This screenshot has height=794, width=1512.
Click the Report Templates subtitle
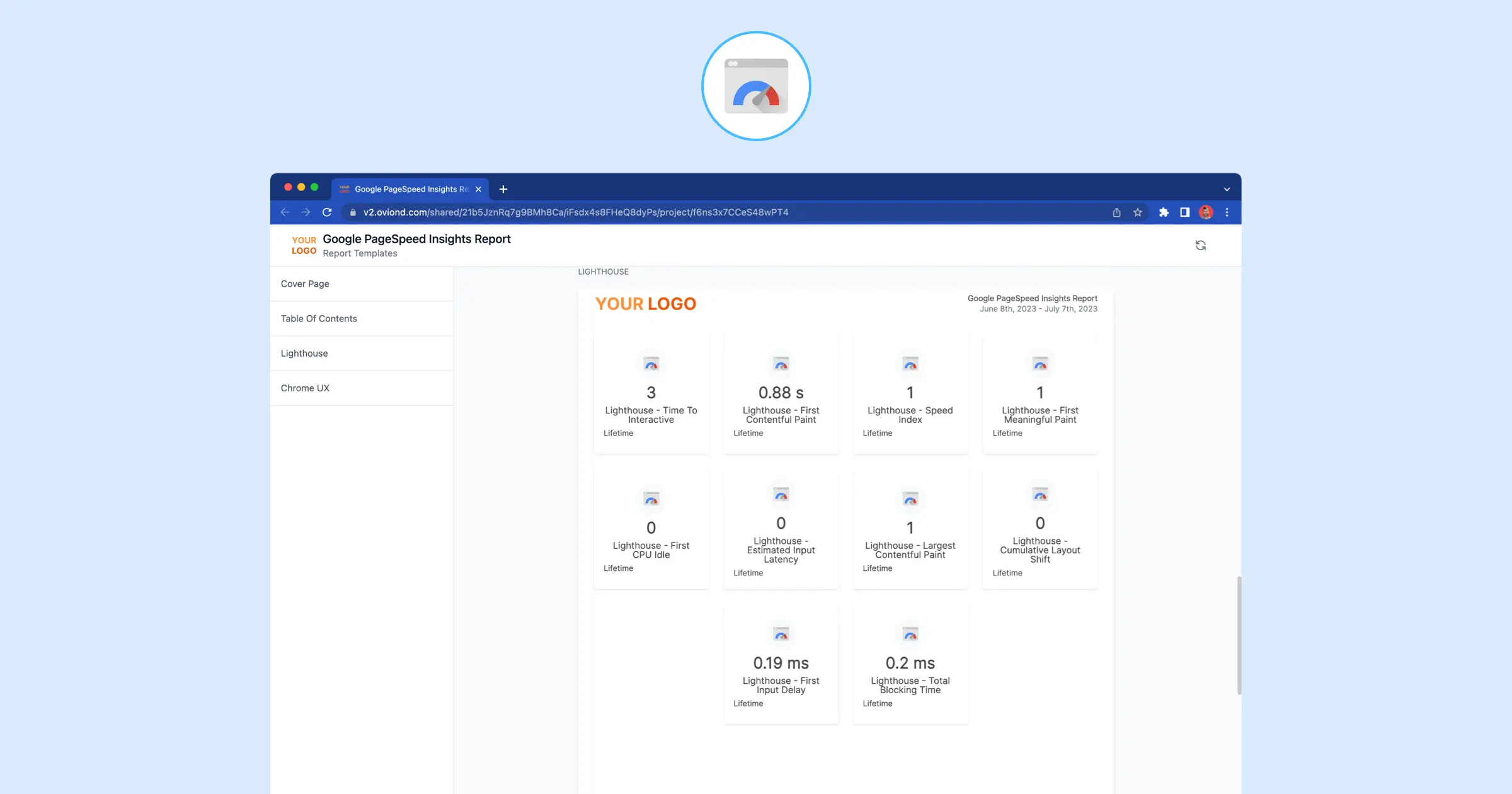click(x=360, y=253)
